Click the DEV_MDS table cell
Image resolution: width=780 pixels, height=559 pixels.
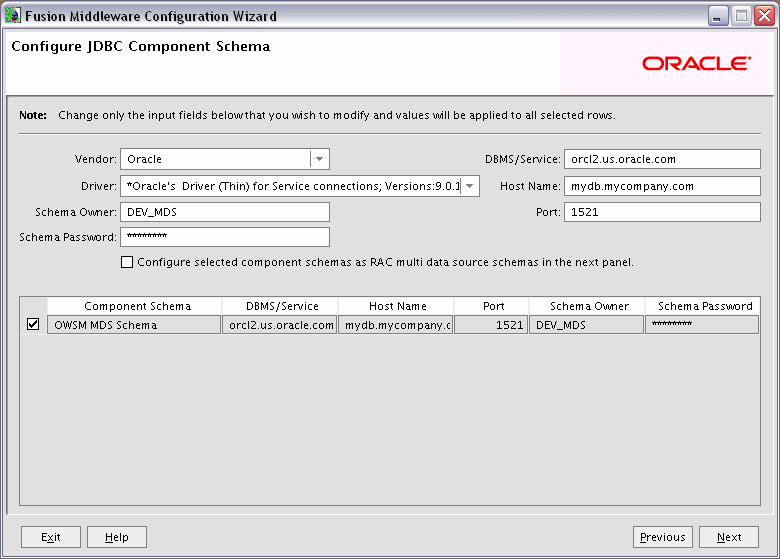coord(587,325)
